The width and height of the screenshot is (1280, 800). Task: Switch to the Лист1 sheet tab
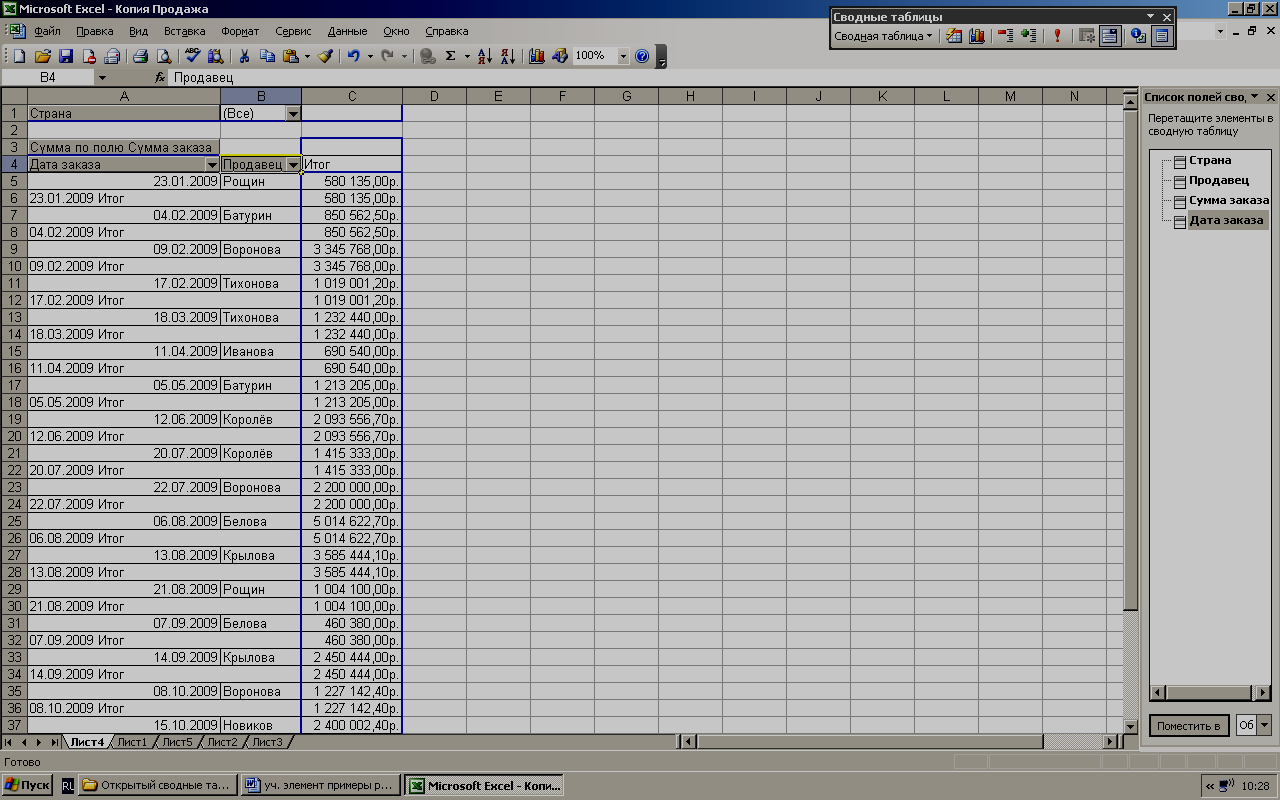(x=132, y=742)
